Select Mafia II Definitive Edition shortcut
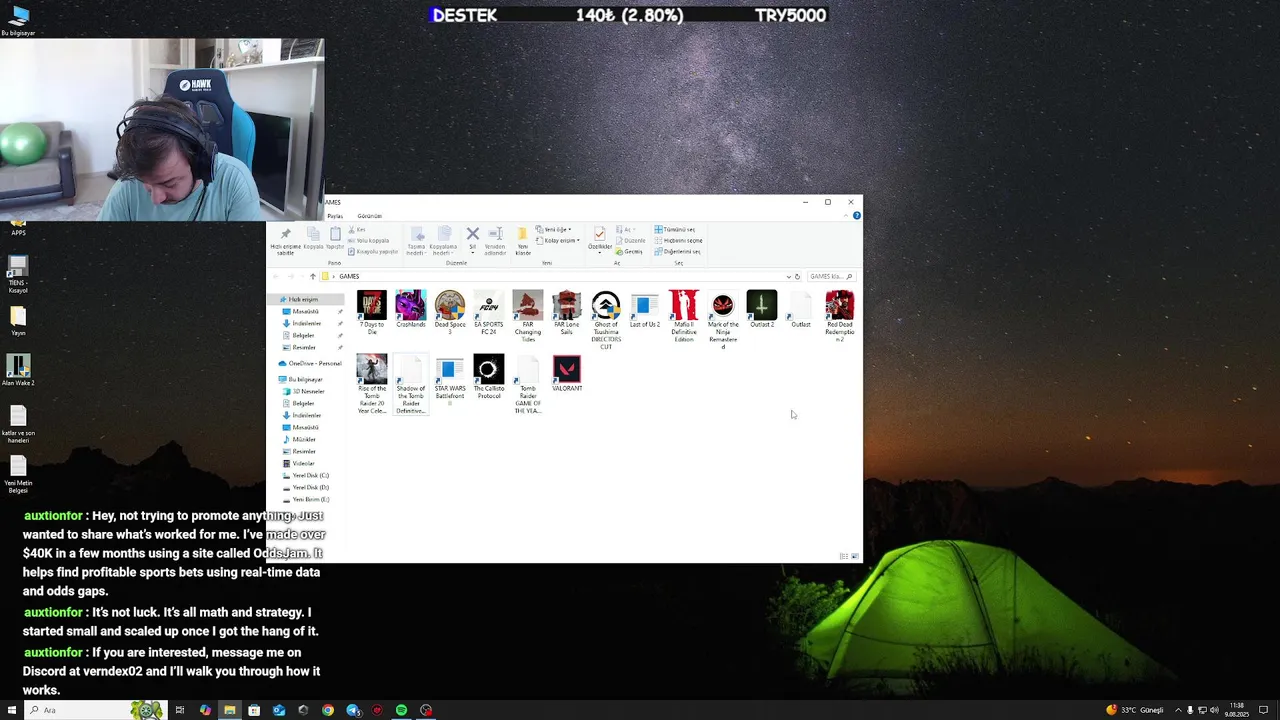The width and height of the screenshot is (1280, 720). pos(684,315)
